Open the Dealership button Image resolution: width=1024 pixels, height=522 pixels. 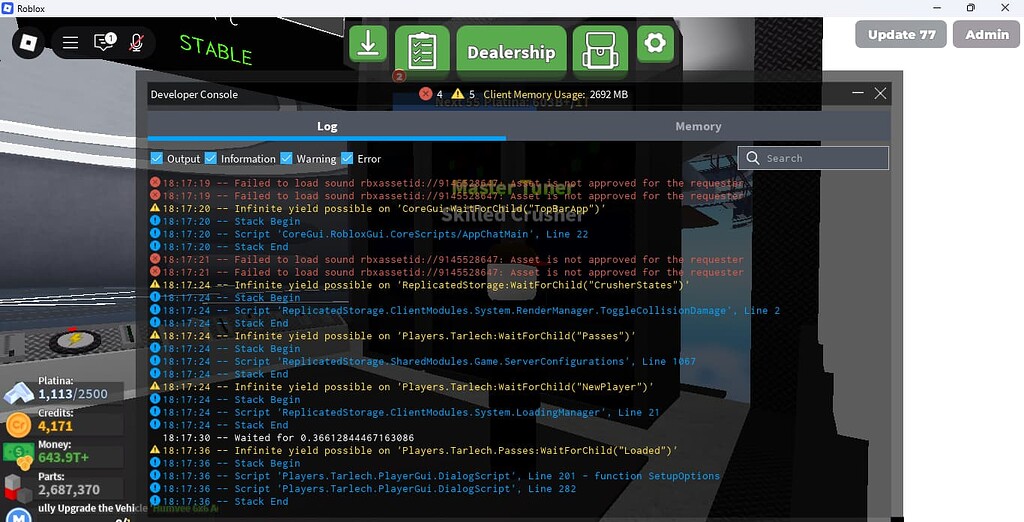click(511, 52)
